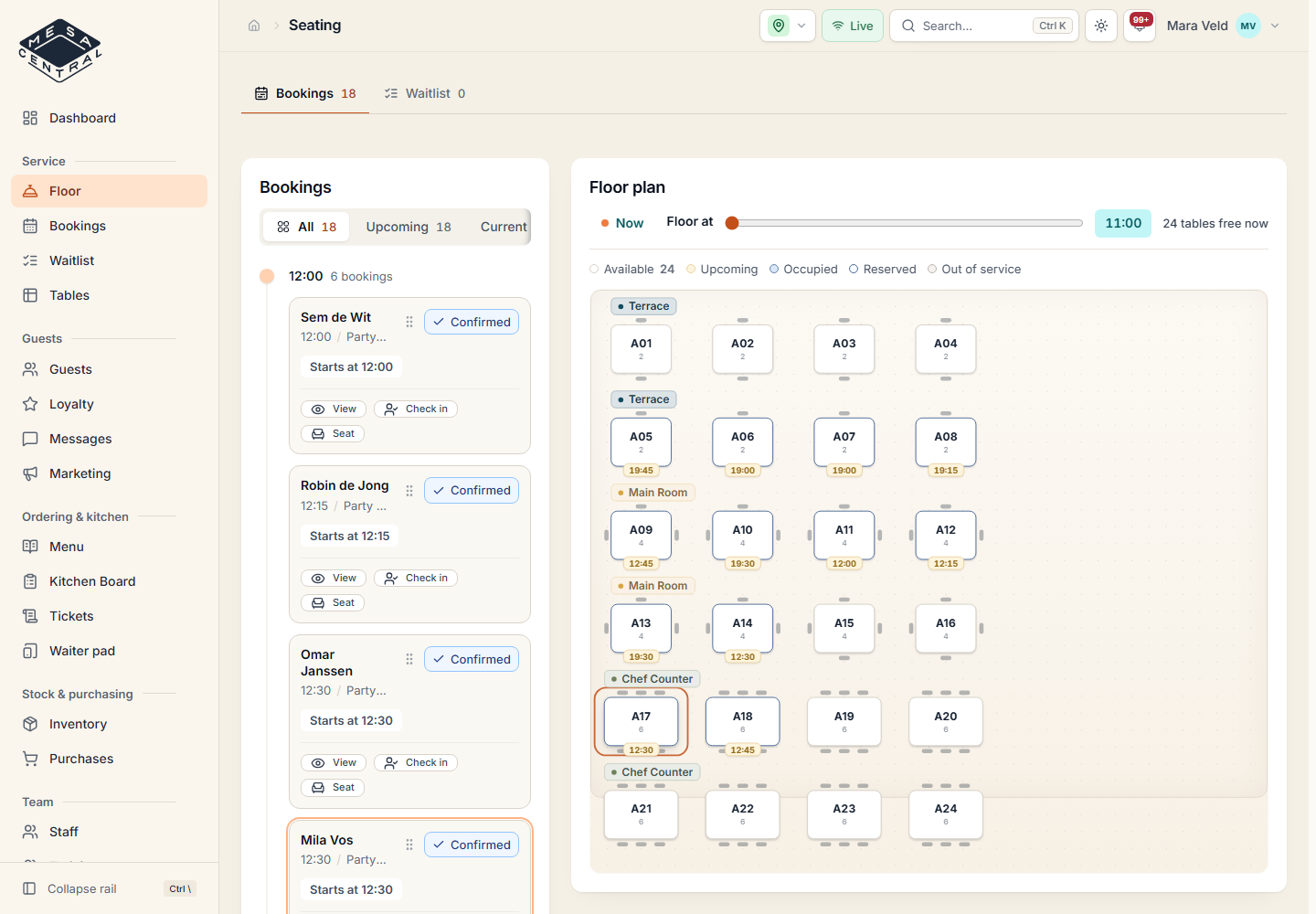This screenshot has width=1316, height=914.
Task: Open the location selector dropdown
Action: 788,26
